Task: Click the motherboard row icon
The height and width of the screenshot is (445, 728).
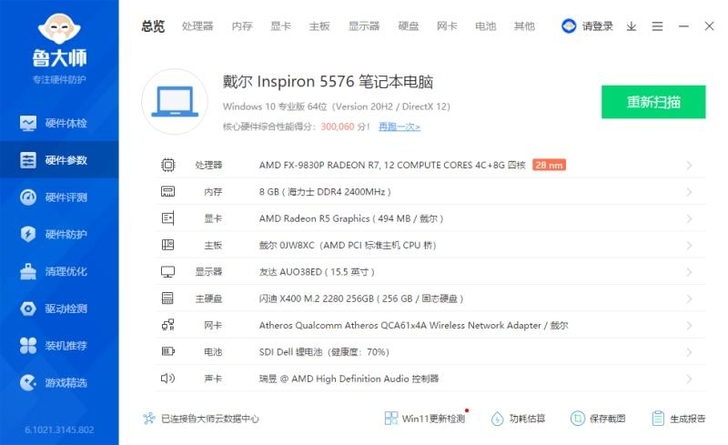Action: (x=168, y=245)
